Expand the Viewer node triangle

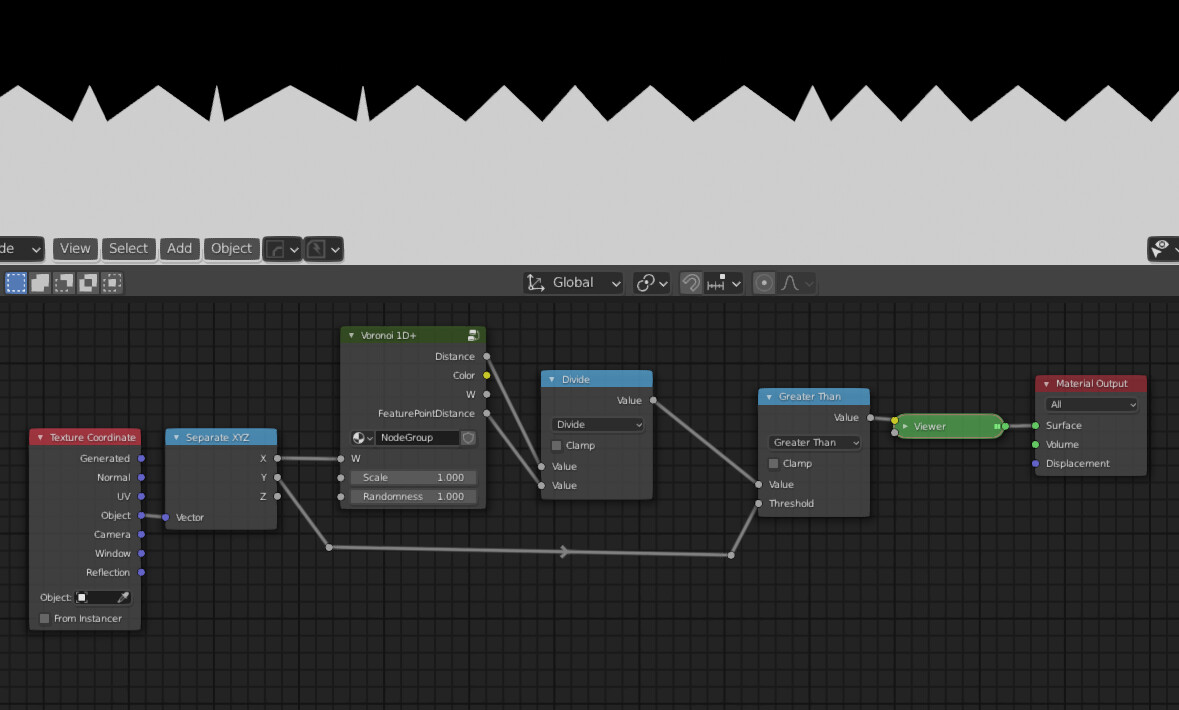(905, 426)
